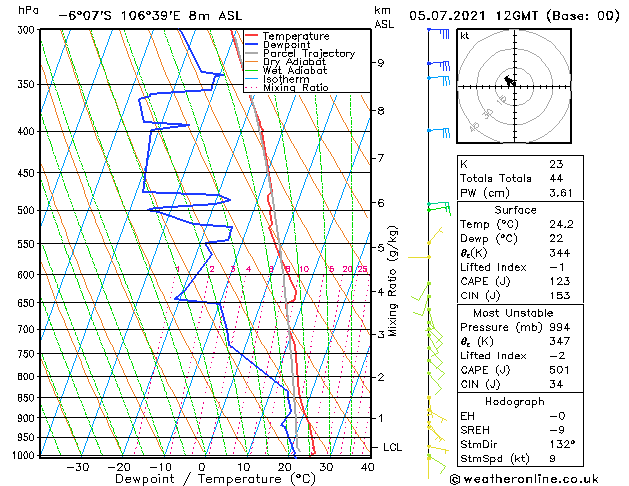Screen dimensions: 629x486
Task: Click the wind barb at 400 hPa level
Action: (x=439, y=132)
